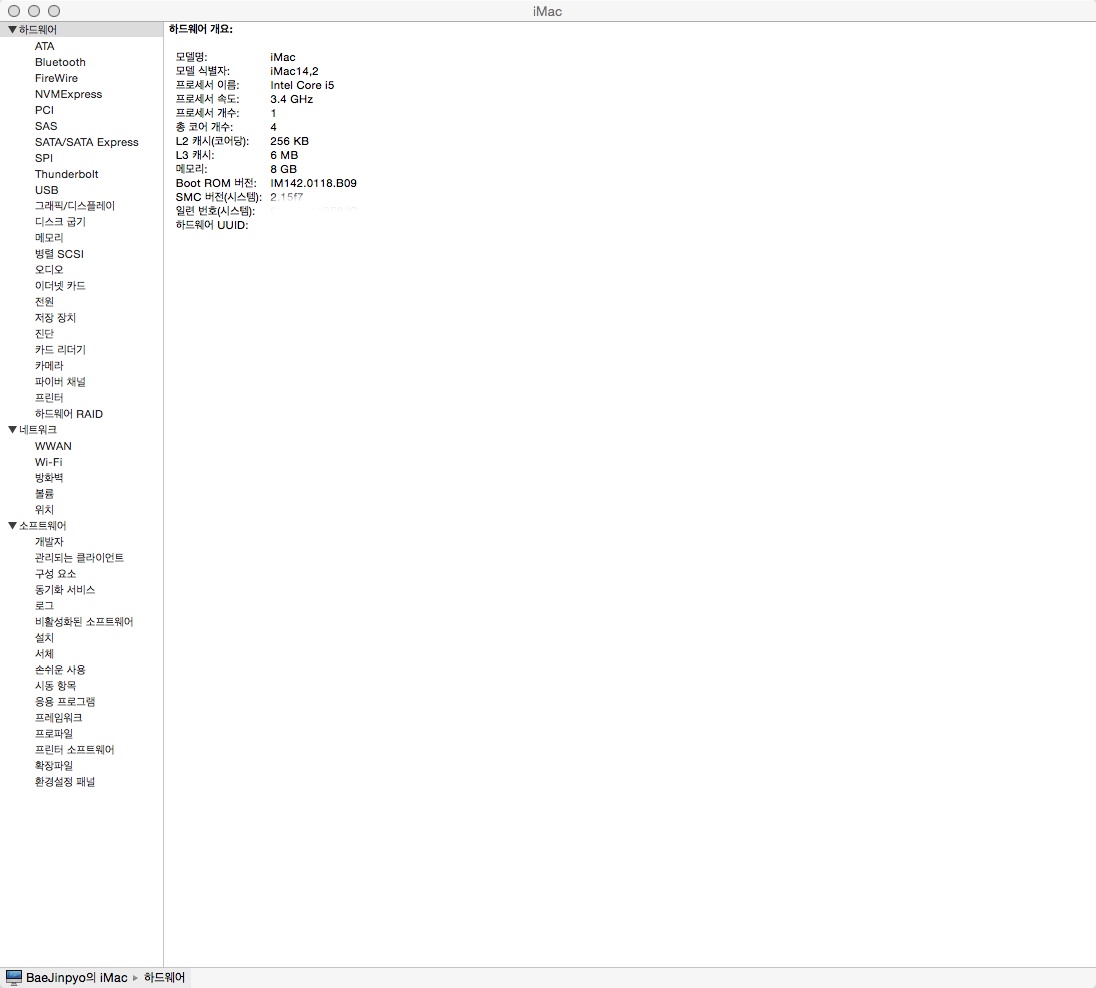Open the 저장 장치 entry

tap(55, 318)
